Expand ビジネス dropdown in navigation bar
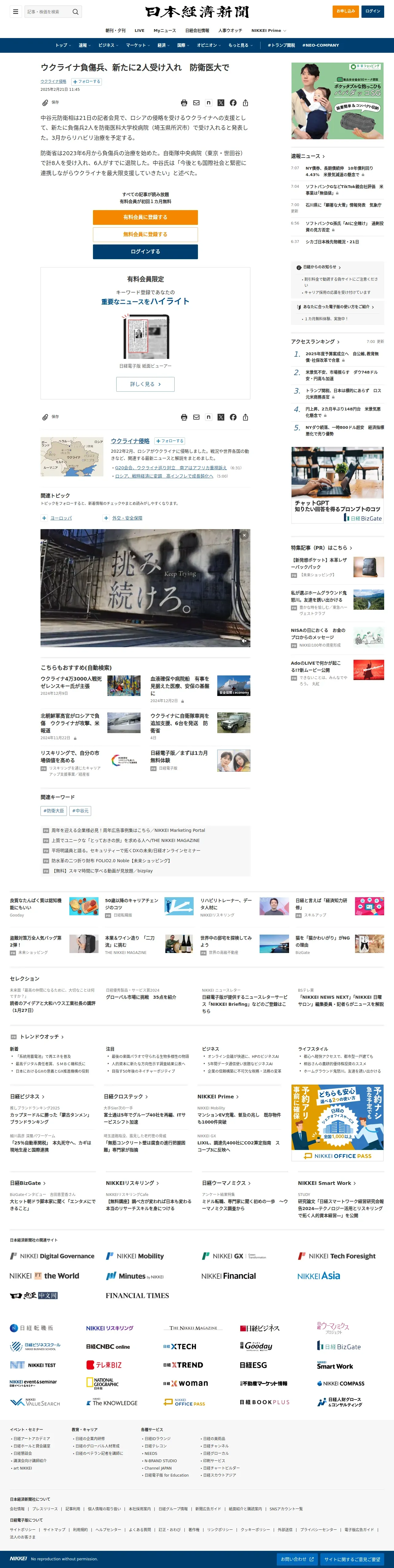 pyautogui.click(x=108, y=45)
